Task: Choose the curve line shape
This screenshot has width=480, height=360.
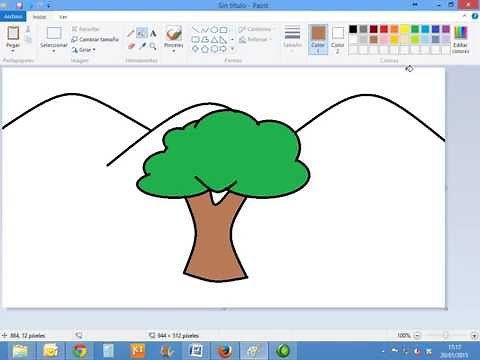Action: [205, 29]
